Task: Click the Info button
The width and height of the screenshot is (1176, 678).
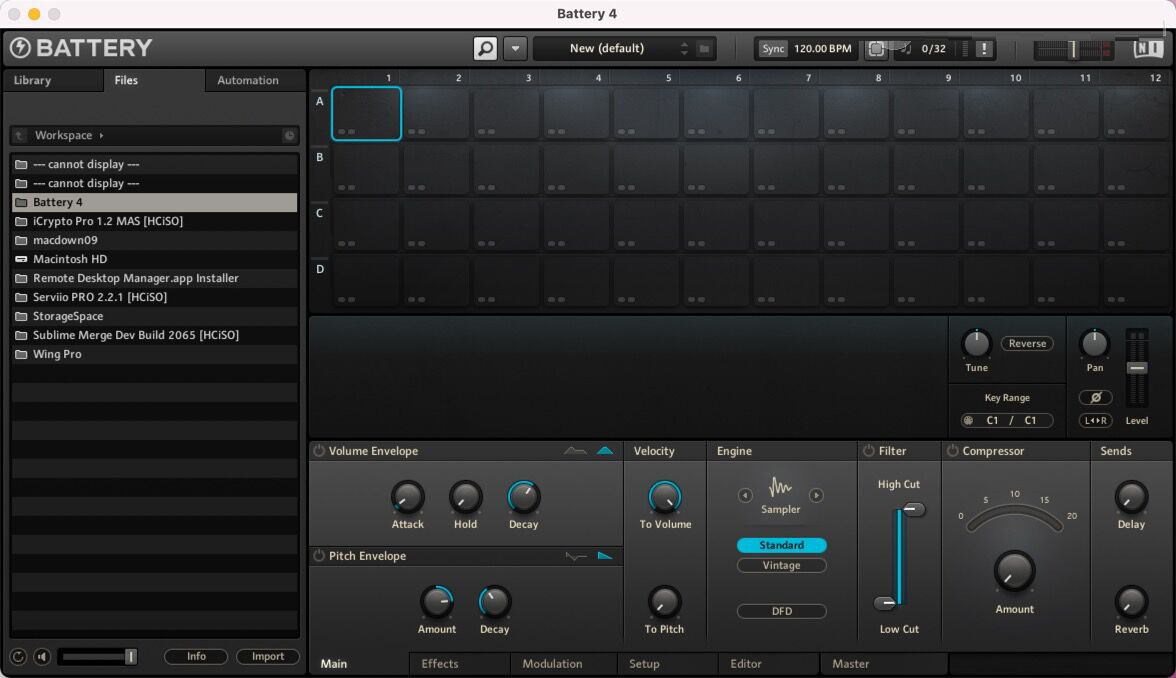Action: (x=196, y=656)
